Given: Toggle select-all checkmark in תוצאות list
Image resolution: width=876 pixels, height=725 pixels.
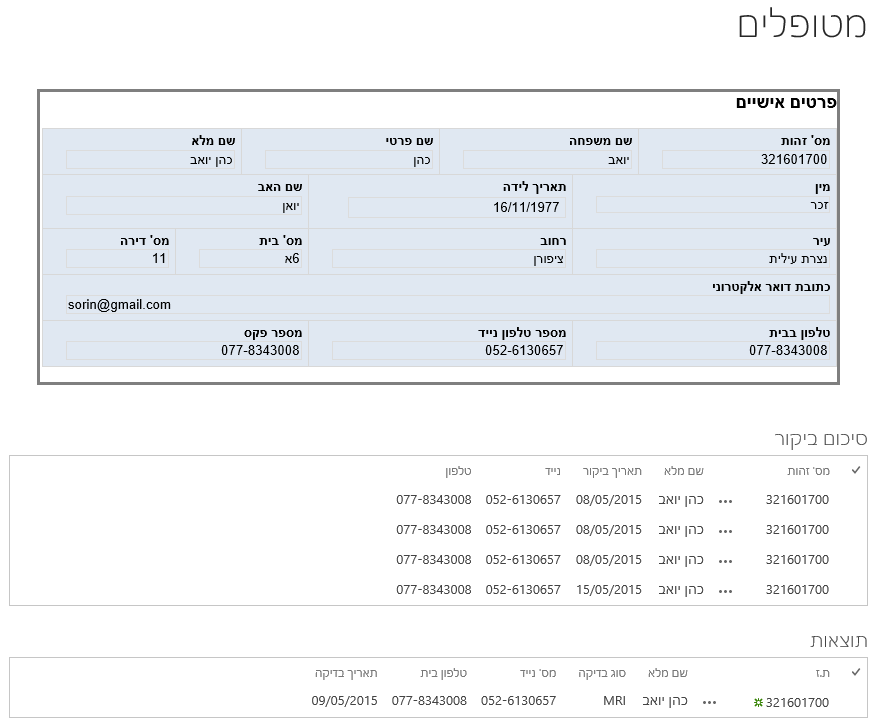Looking at the screenshot, I should [x=855, y=672].
